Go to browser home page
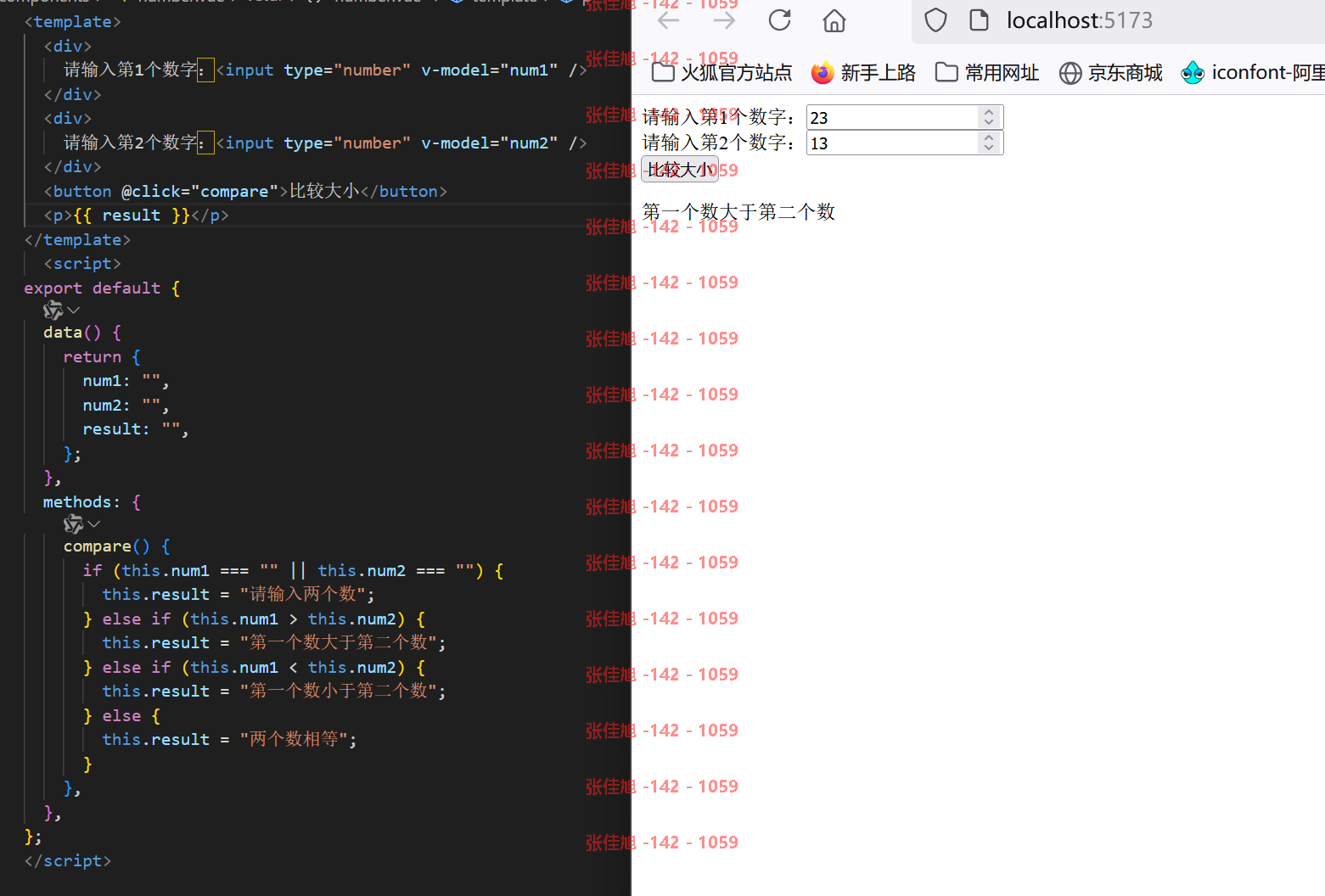The height and width of the screenshot is (896, 1325). pyautogui.click(x=834, y=20)
